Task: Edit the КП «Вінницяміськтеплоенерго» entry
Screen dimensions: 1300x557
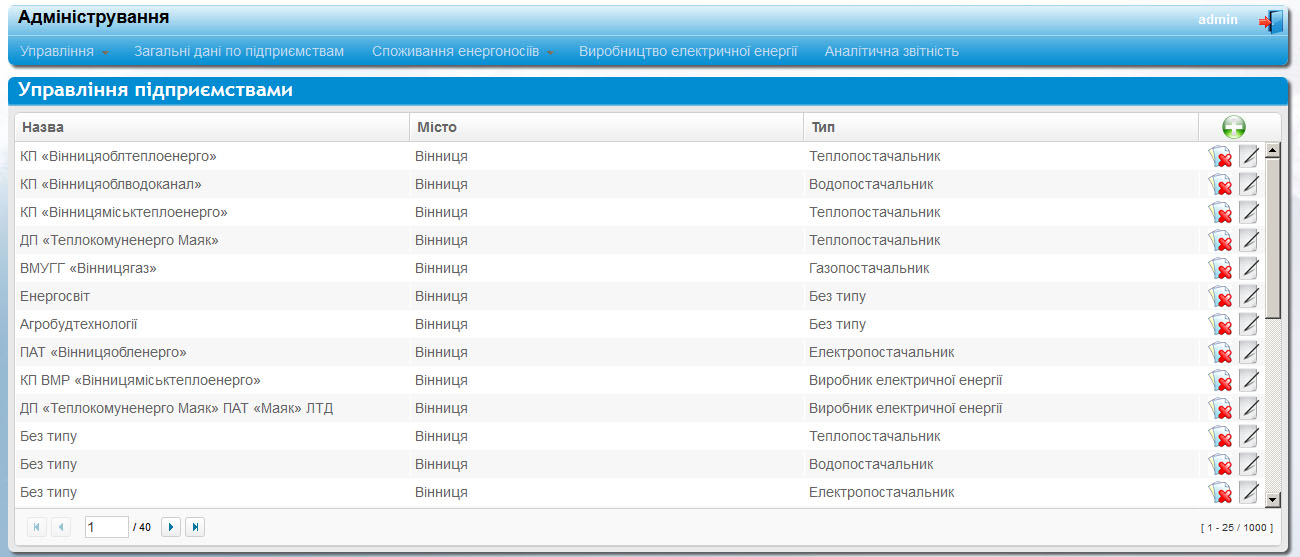Action: [1249, 213]
